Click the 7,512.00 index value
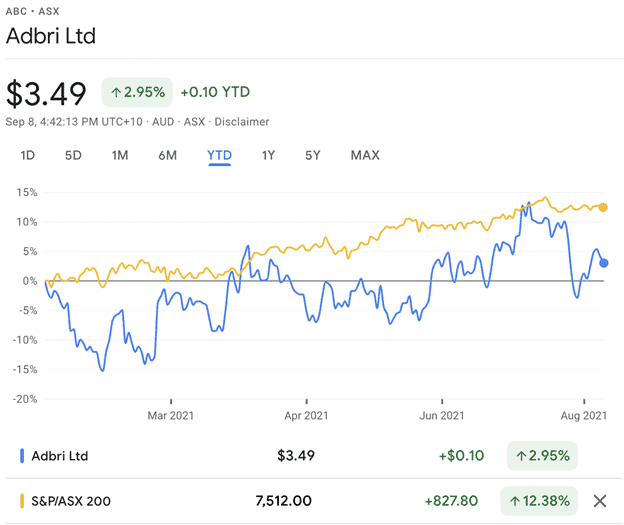The image size is (624, 525). click(283, 501)
